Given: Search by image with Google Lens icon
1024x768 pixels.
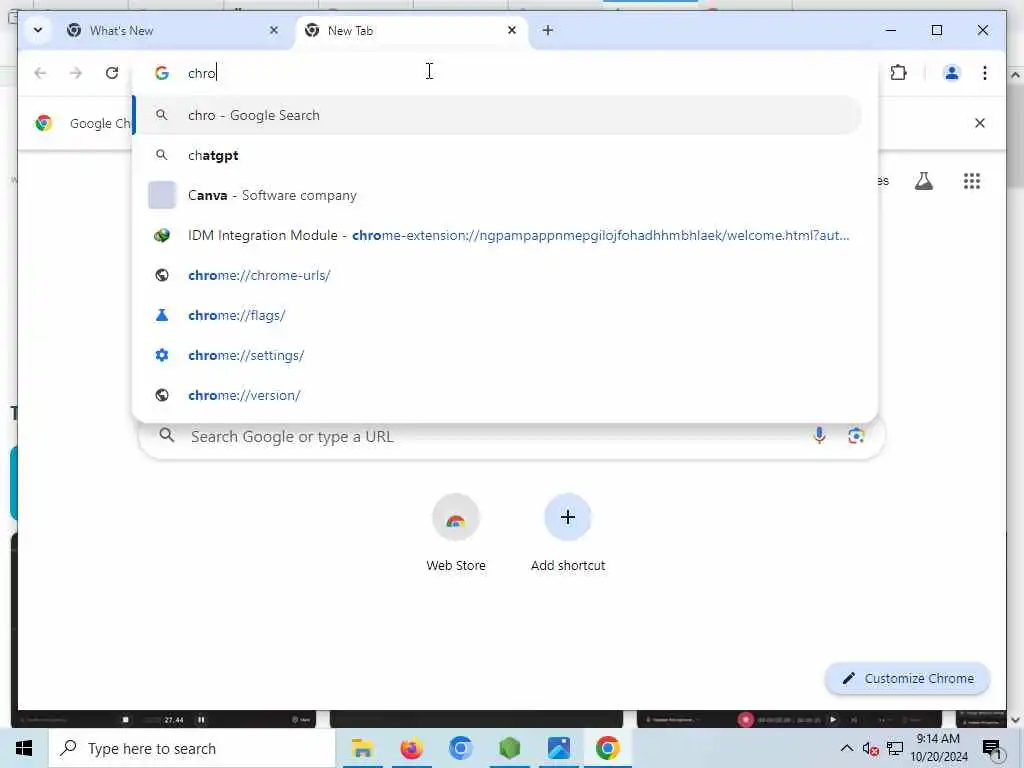Looking at the screenshot, I should [x=856, y=435].
